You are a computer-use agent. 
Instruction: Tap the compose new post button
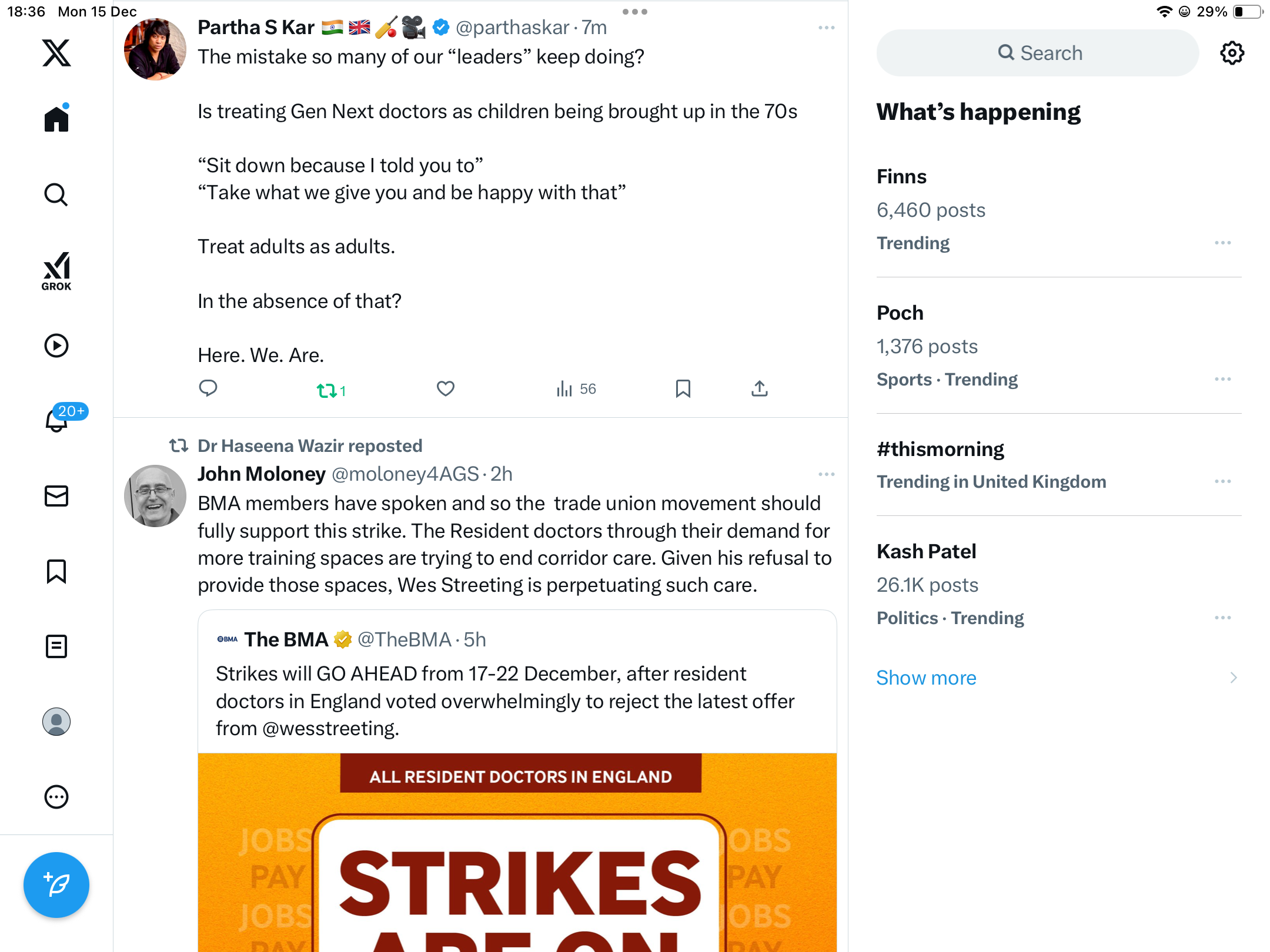click(56, 884)
